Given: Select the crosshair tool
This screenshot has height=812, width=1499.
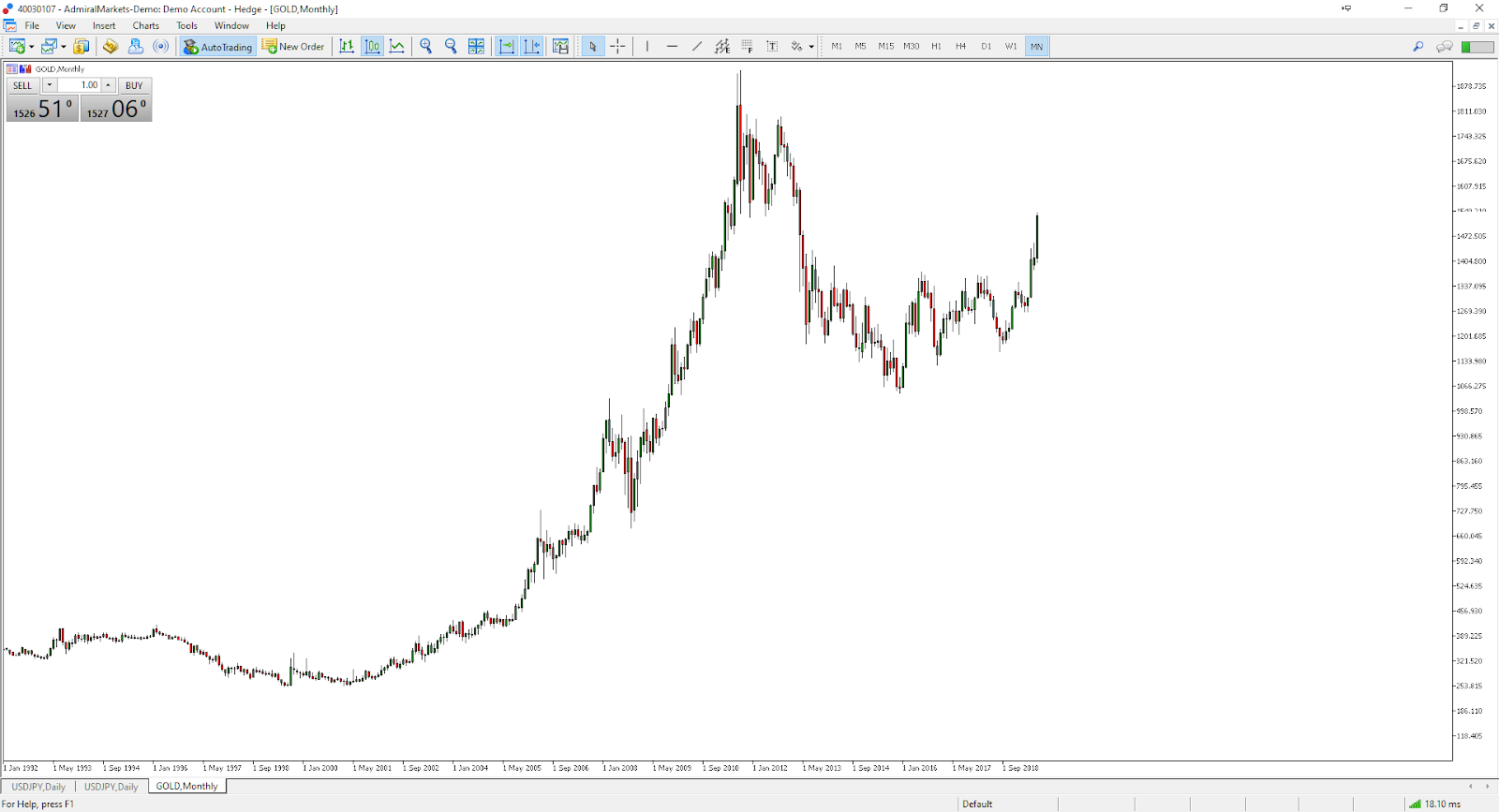Looking at the screenshot, I should point(617,46).
